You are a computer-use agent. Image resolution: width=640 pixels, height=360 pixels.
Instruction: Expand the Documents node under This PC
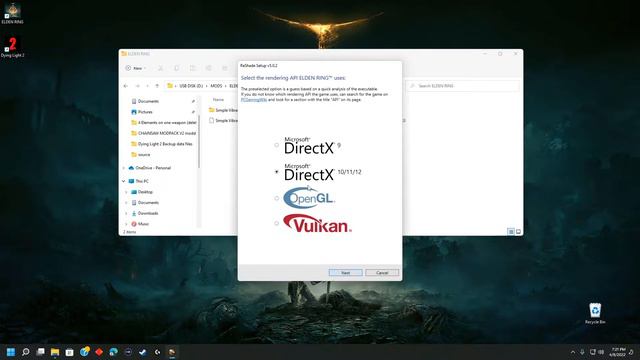point(126,202)
